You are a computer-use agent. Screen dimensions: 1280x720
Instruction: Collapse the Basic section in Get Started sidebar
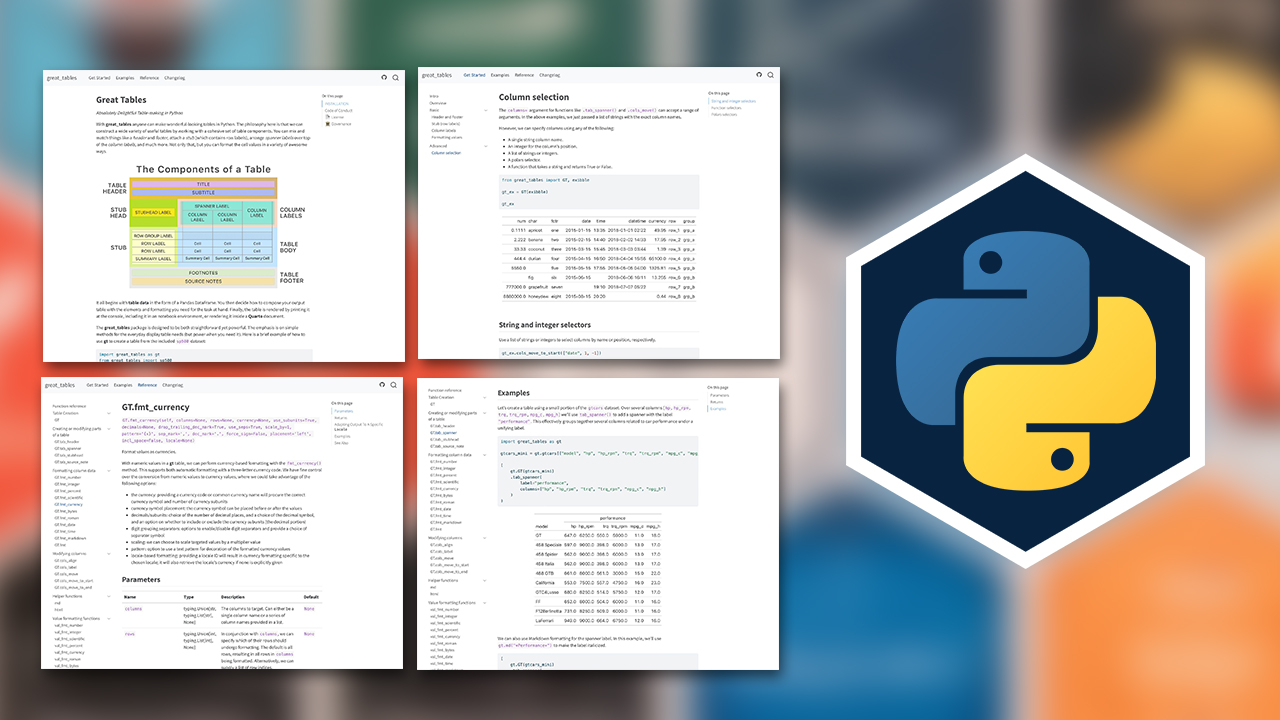point(488,110)
